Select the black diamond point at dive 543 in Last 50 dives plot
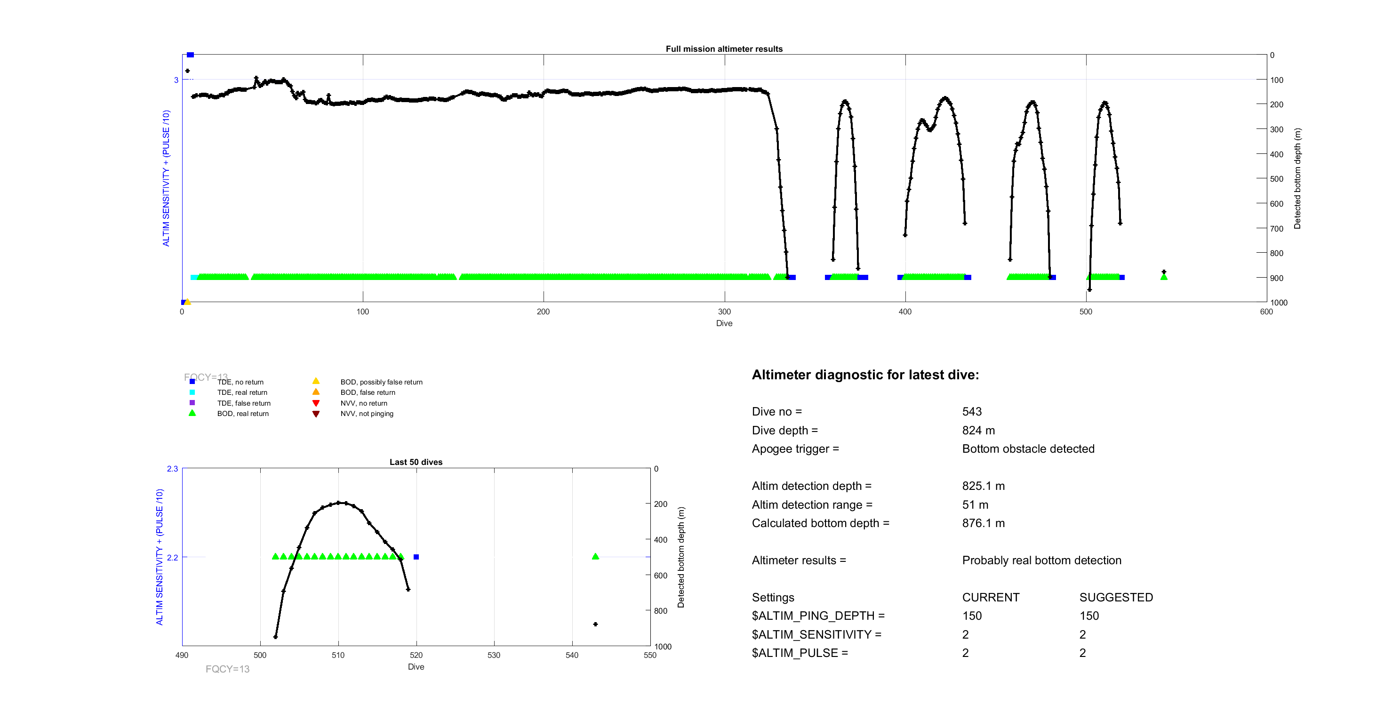This screenshot has height=726, width=1400. click(596, 624)
